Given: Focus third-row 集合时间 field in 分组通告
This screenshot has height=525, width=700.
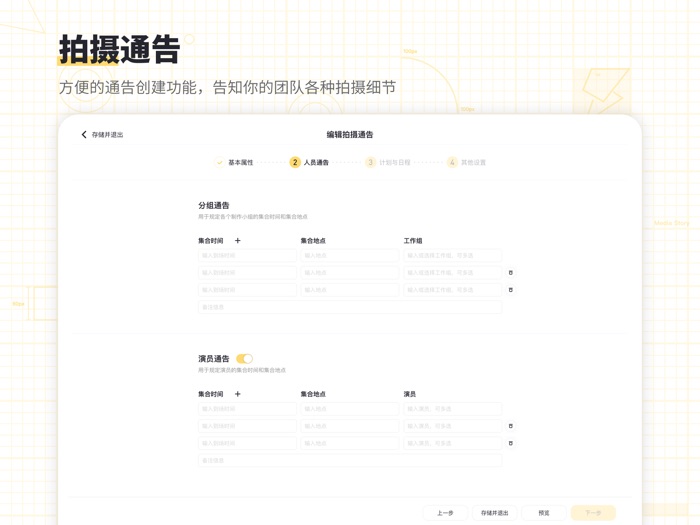Looking at the screenshot, I should tap(247, 290).
